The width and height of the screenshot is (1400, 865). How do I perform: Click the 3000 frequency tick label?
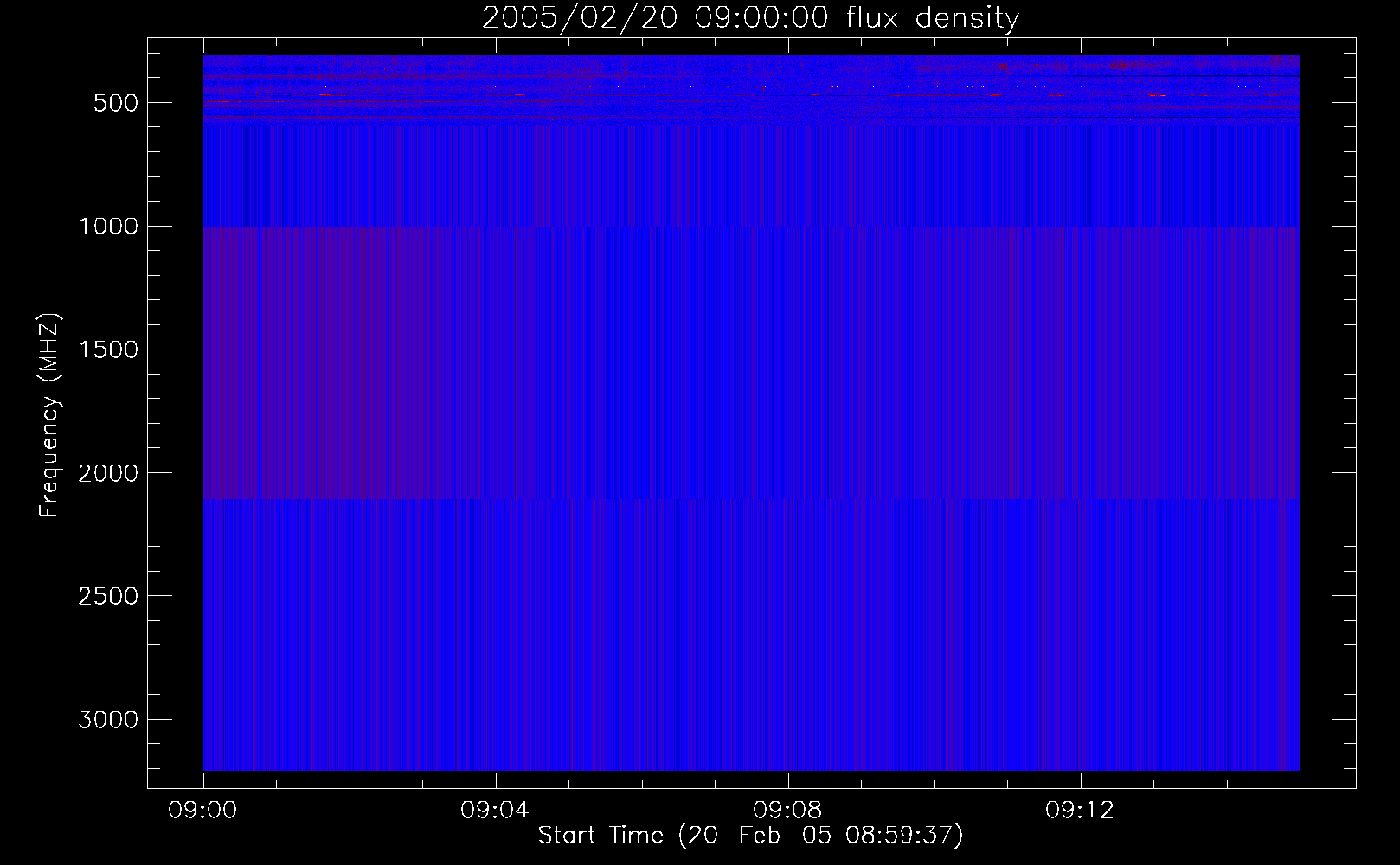[x=108, y=720]
